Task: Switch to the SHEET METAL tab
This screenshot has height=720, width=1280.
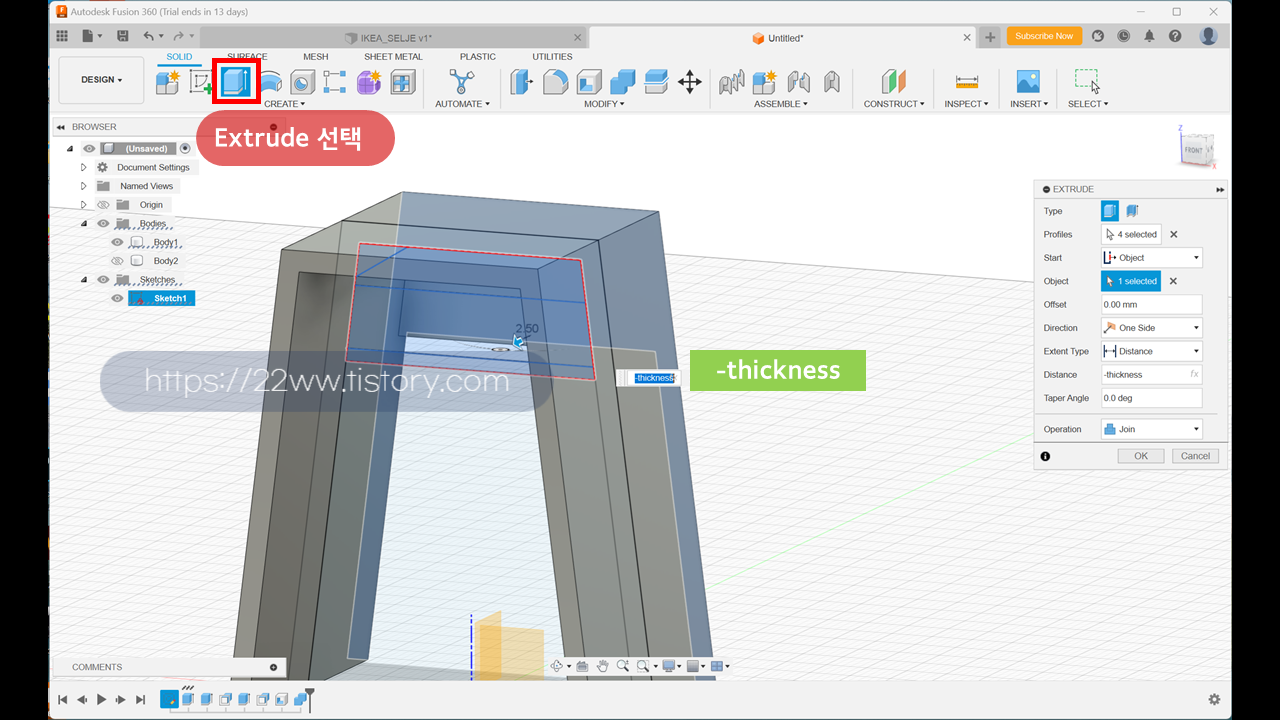Action: point(393,57)
